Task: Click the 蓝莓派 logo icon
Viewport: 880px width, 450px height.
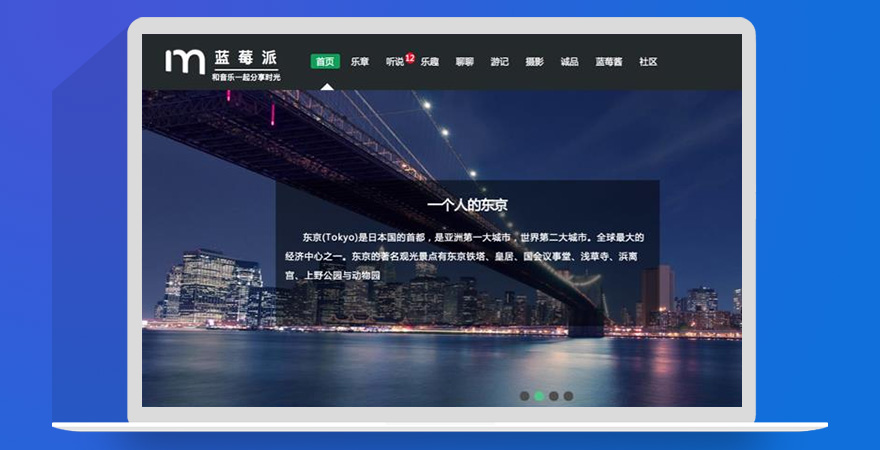Action: tap(185, 61)
